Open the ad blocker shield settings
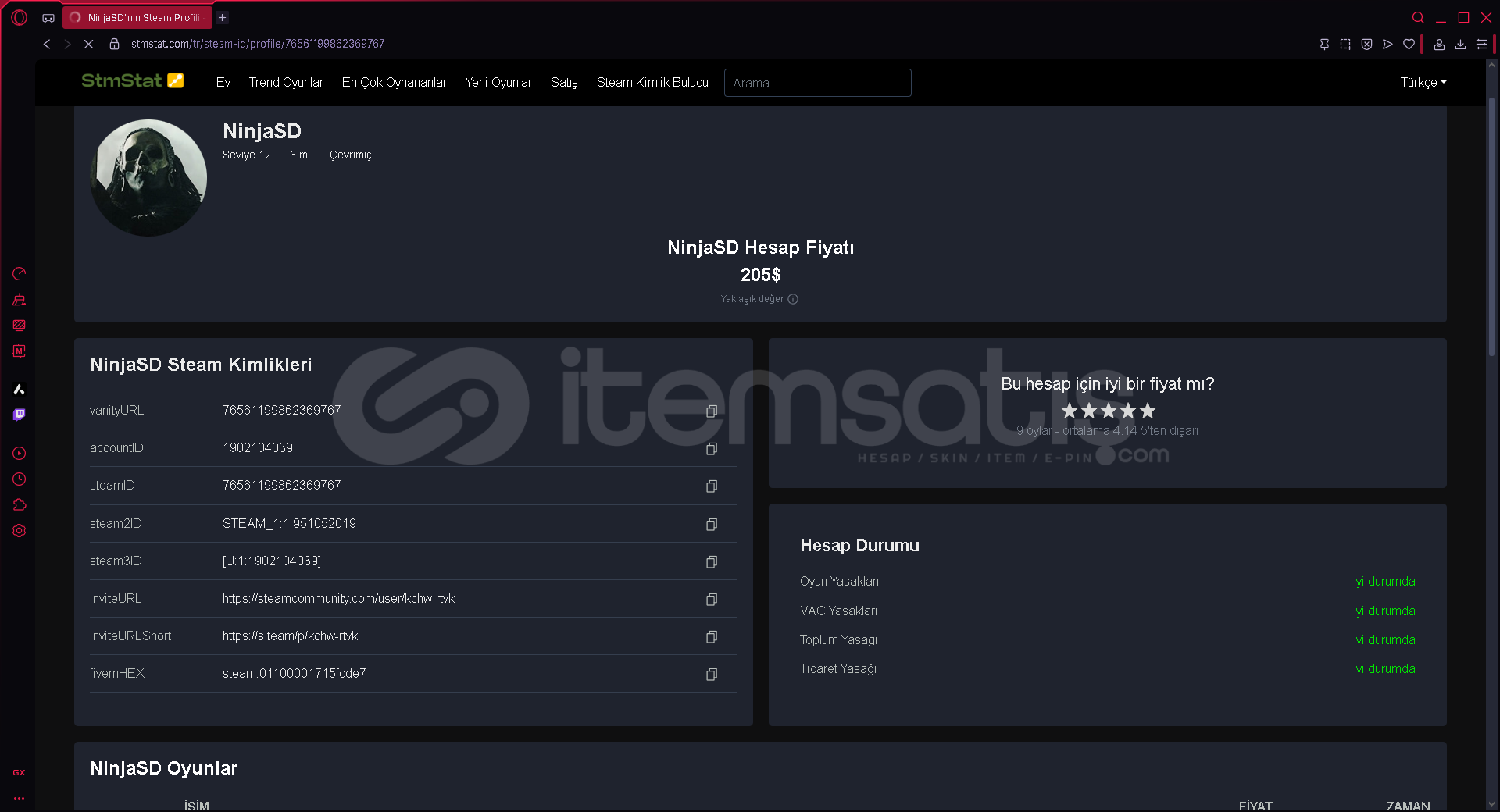 point(1366,44)
